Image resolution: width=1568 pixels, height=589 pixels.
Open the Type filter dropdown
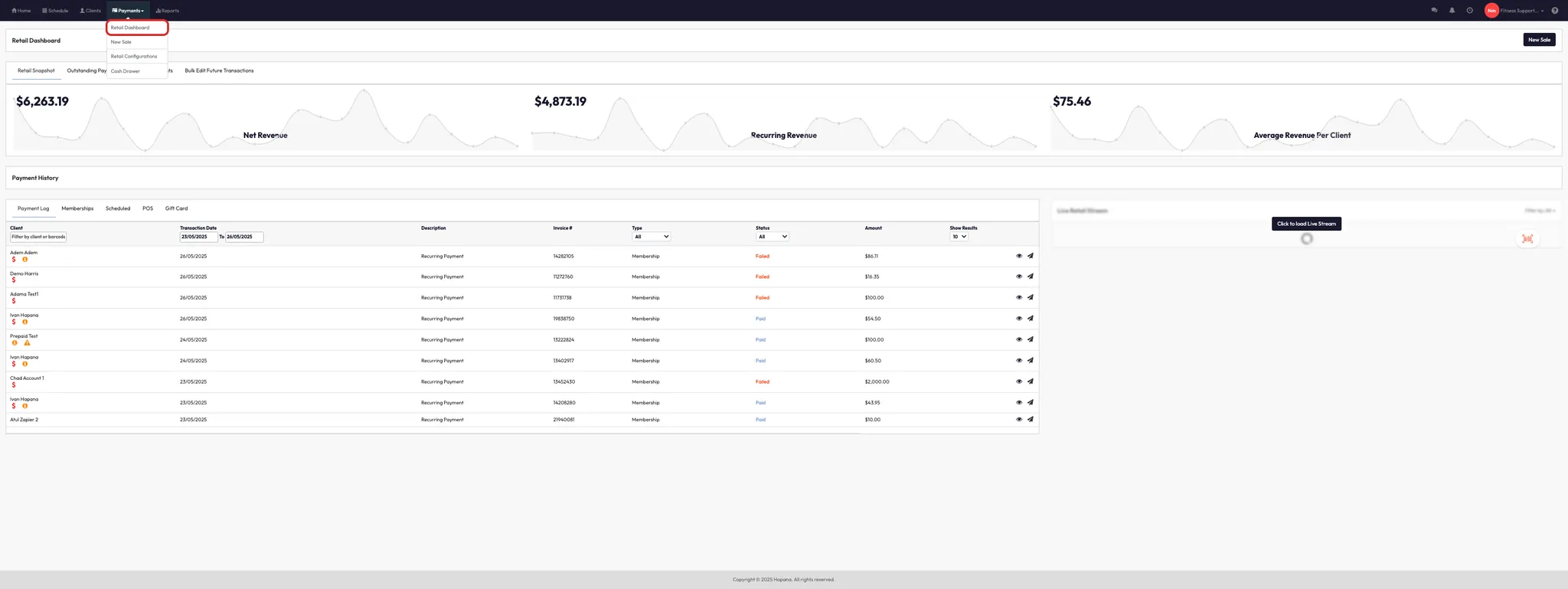(651, 237)
